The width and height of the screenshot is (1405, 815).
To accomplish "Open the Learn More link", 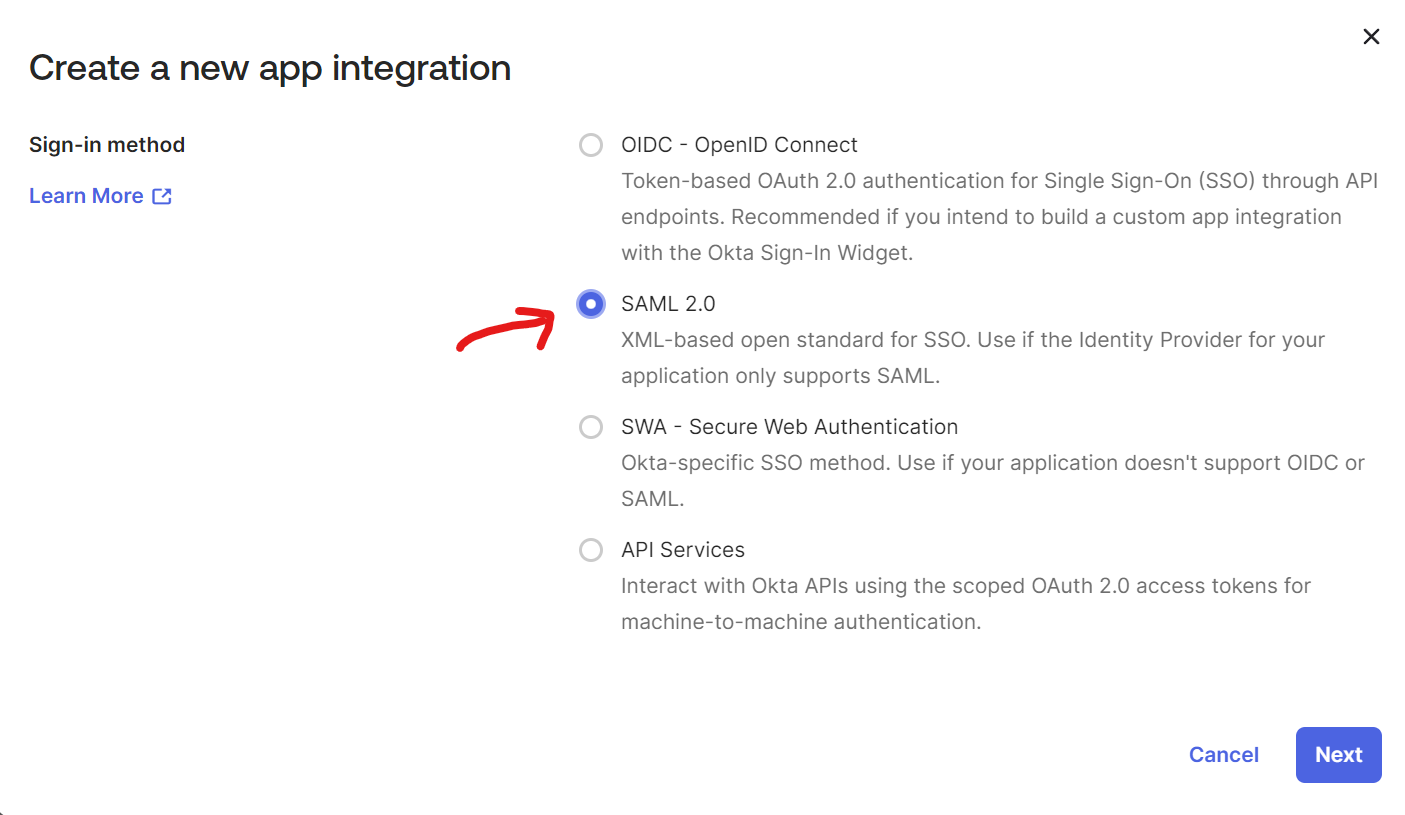I will click(x=87, y=195).
